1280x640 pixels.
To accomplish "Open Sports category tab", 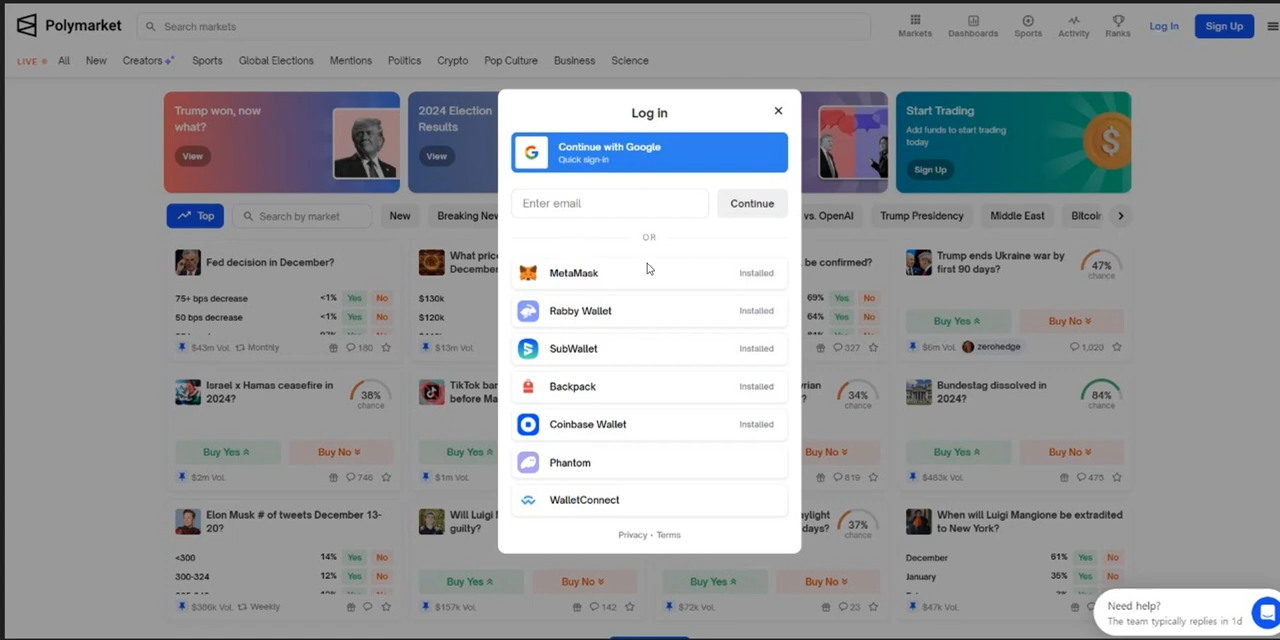I will pyautogui.click(x=207, y=61).
